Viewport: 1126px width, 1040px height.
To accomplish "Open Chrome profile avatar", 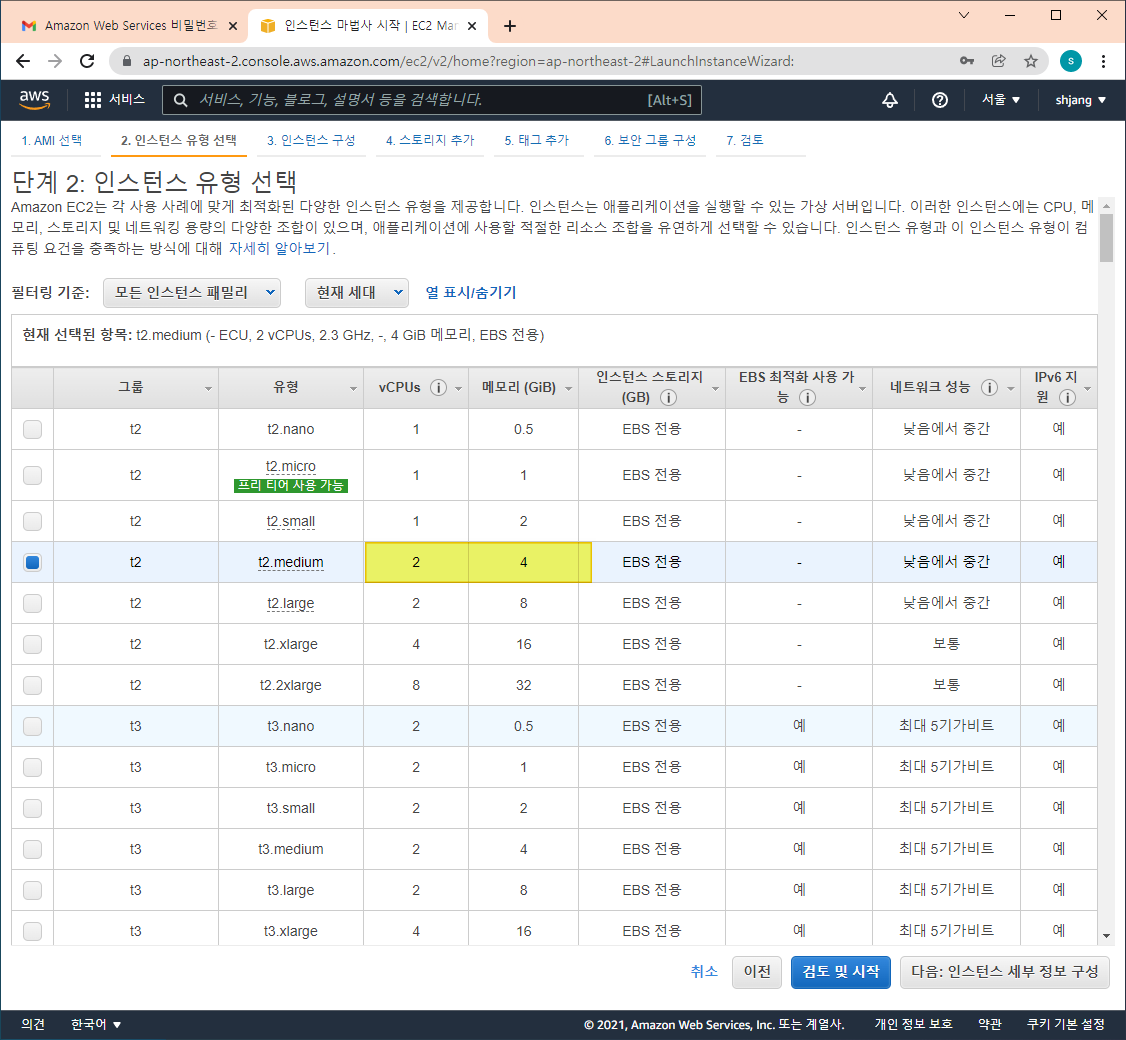I will coord(1071,61).
